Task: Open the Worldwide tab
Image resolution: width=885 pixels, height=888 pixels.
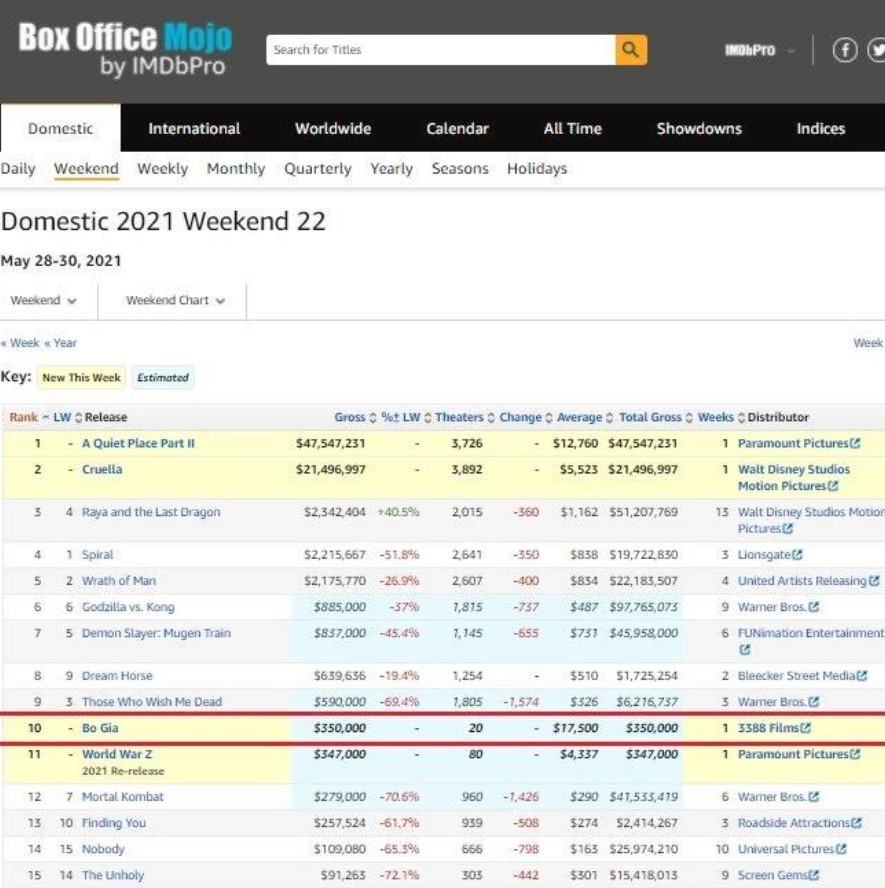Action: [x=333, y=128]
